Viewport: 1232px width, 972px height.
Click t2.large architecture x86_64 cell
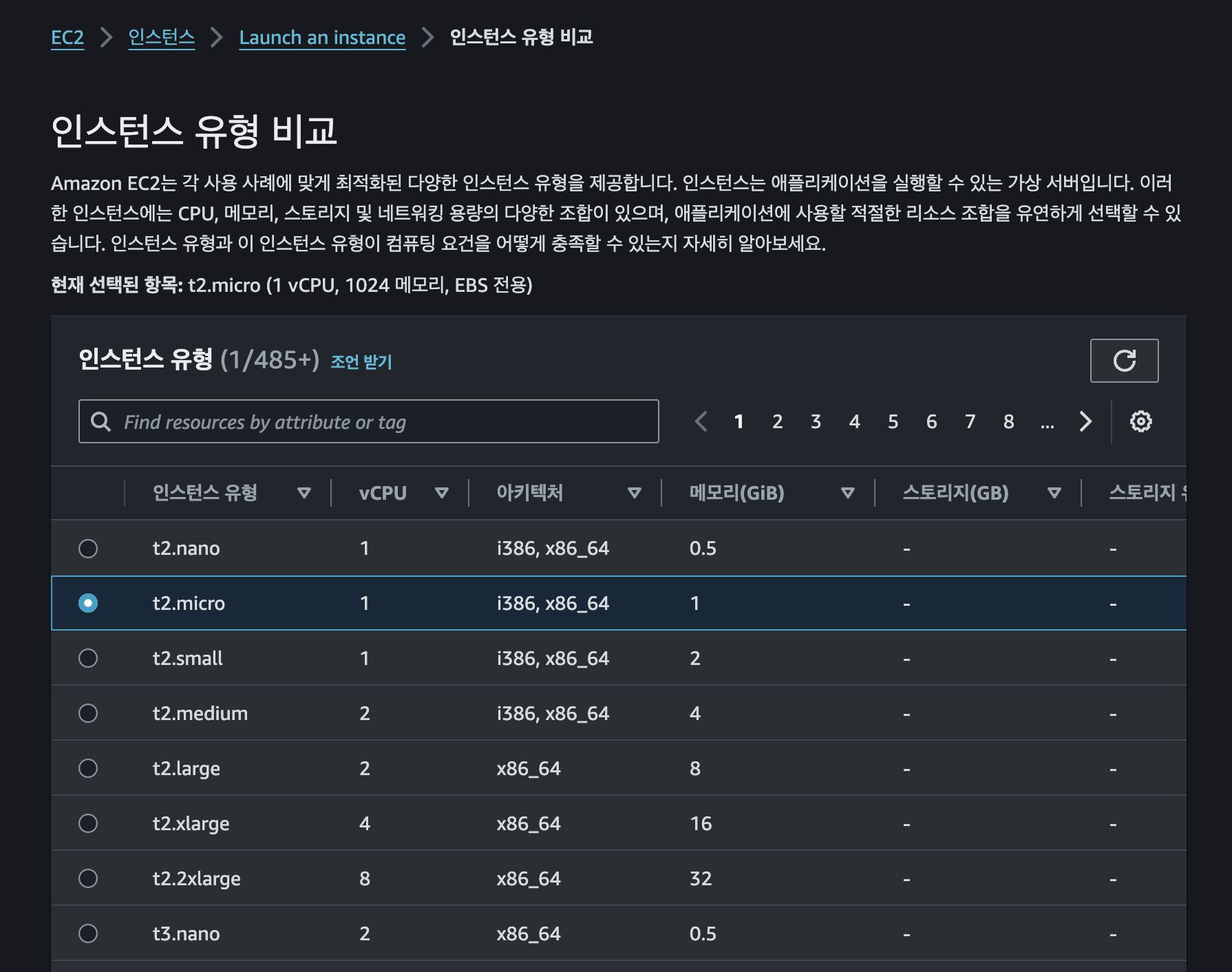(x=529, y=769)
